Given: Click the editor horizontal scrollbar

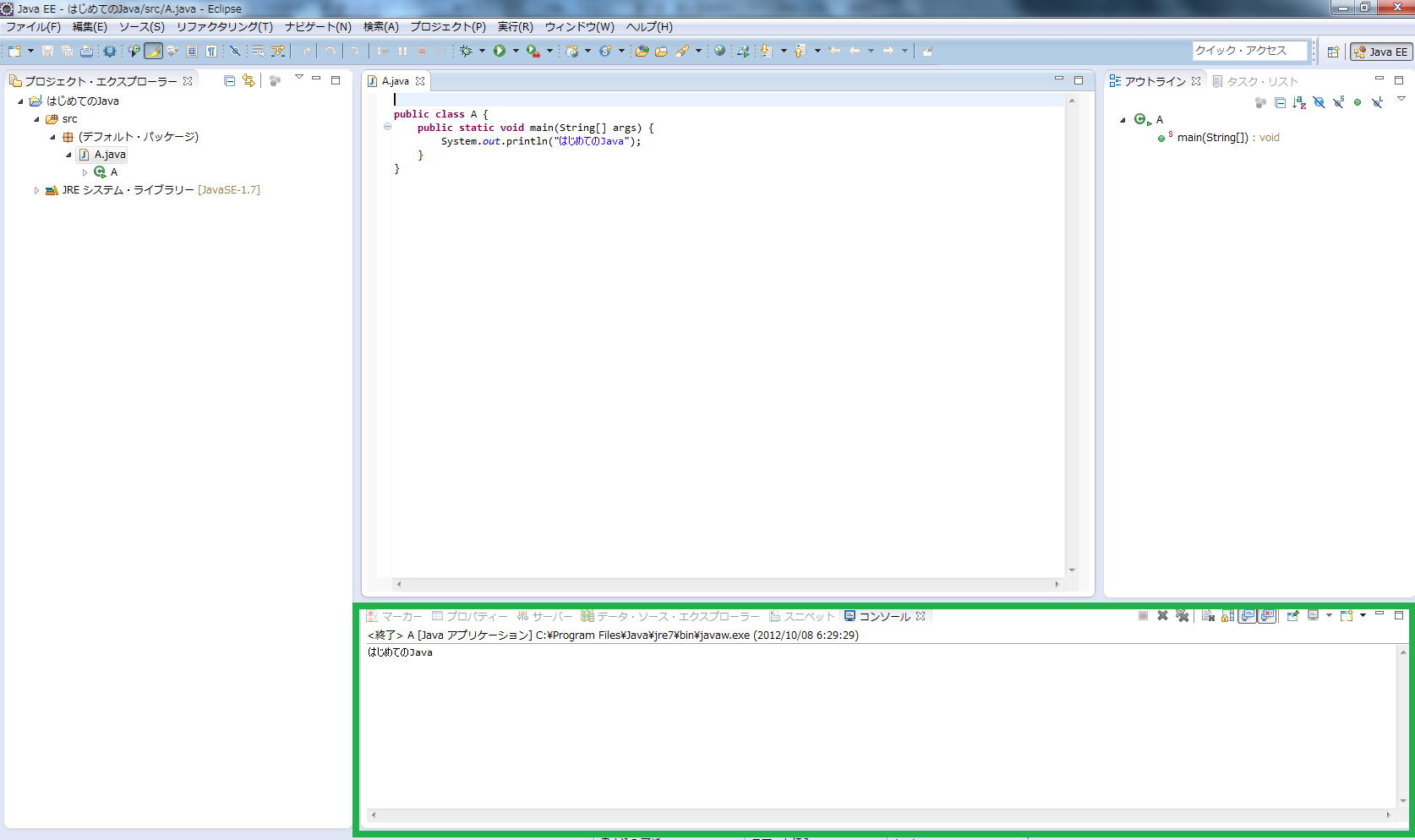Looking at the screenshot, I should 727,584.
